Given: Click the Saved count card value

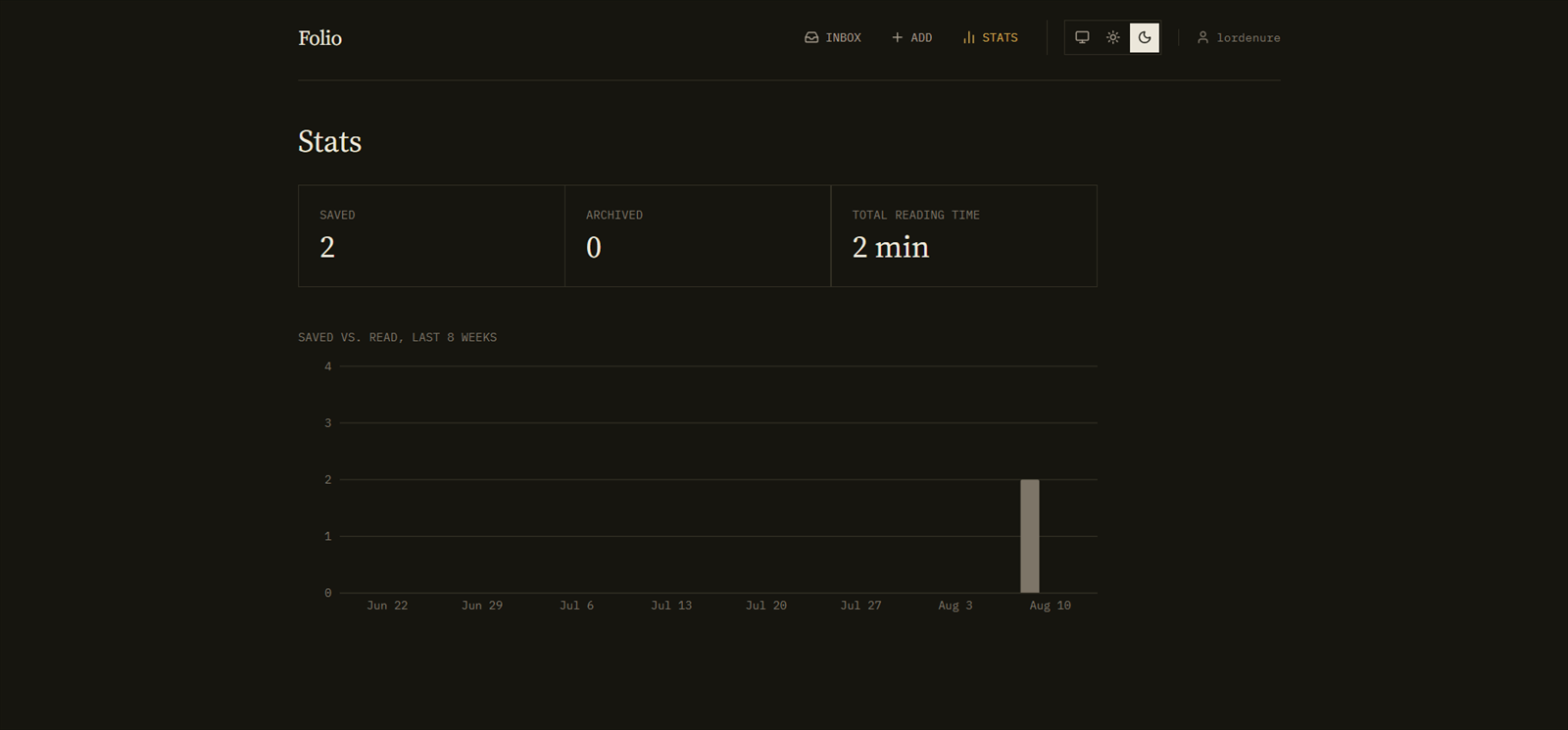Looking at the screenshot, I should [327, 247].
